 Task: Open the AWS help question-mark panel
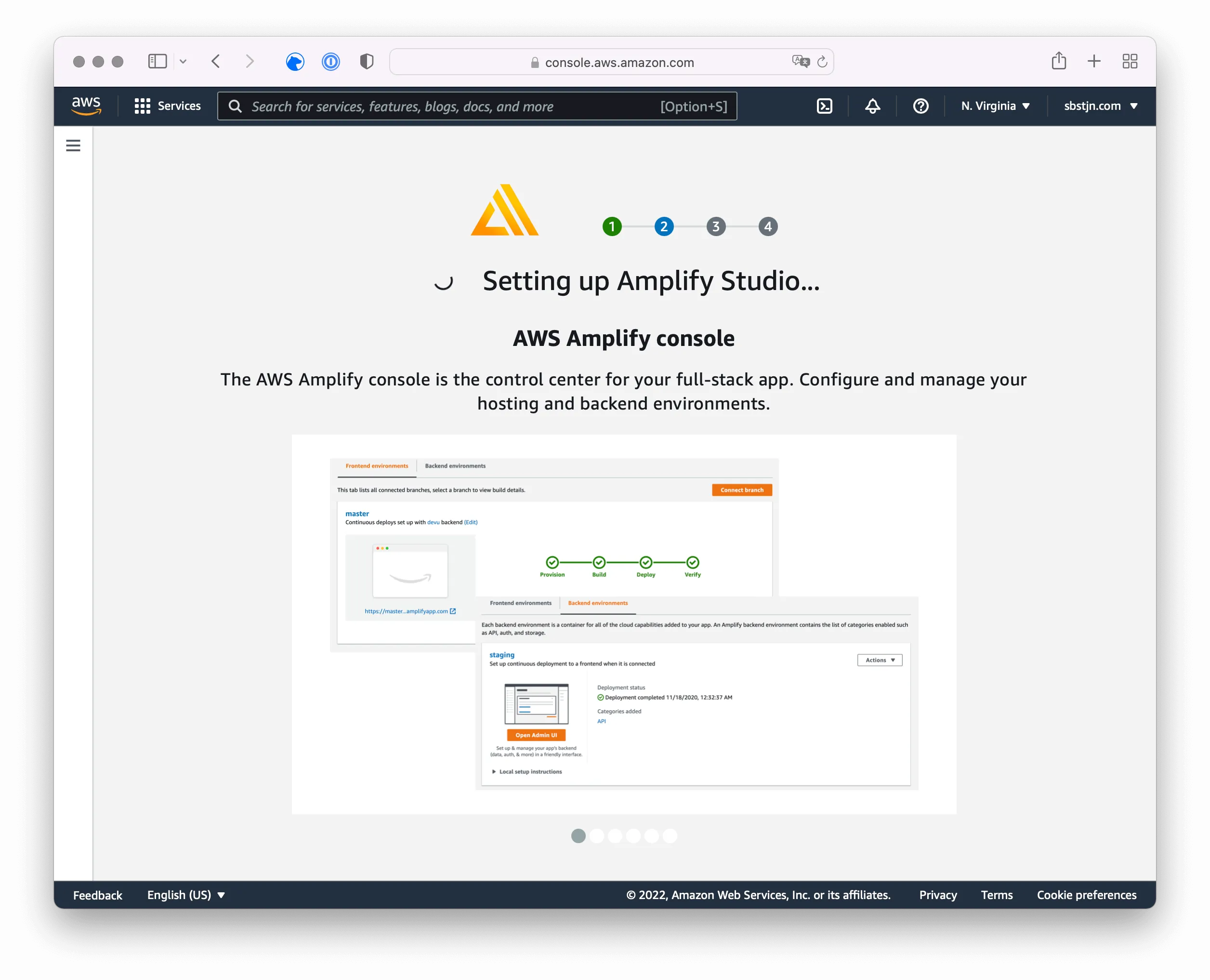point(920,106)
